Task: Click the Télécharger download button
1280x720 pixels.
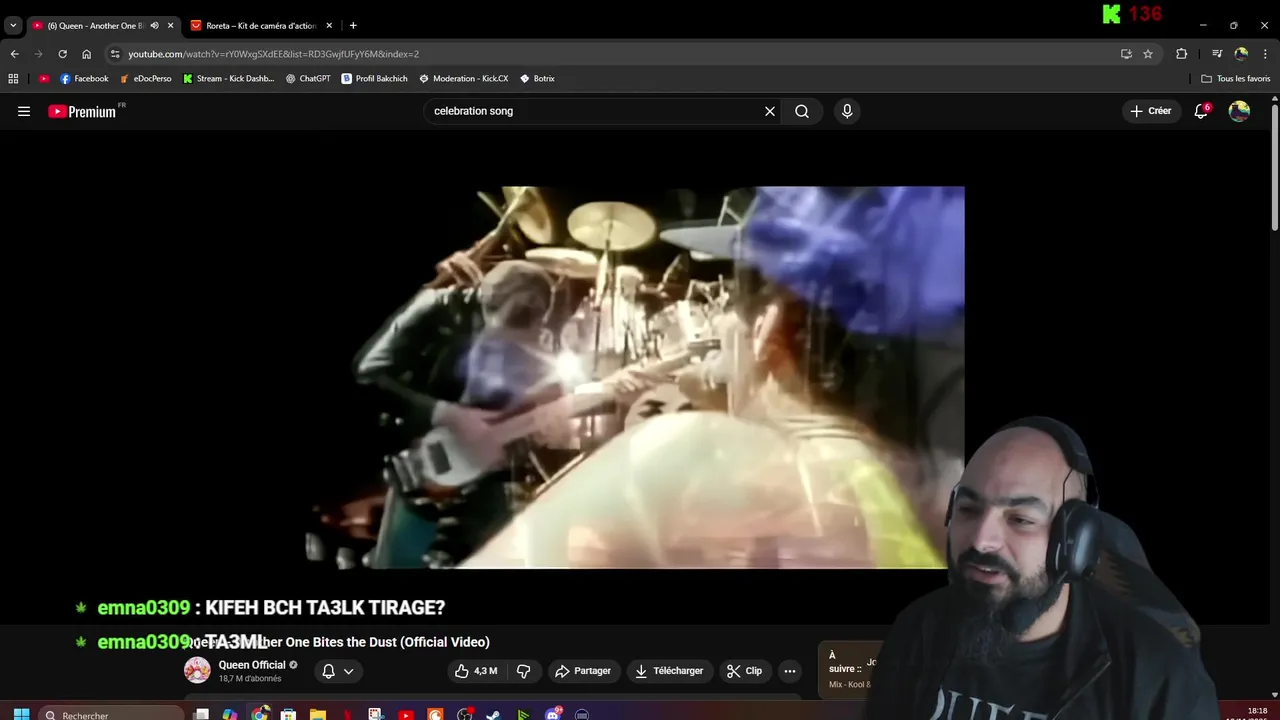Action: click(669, 671)
